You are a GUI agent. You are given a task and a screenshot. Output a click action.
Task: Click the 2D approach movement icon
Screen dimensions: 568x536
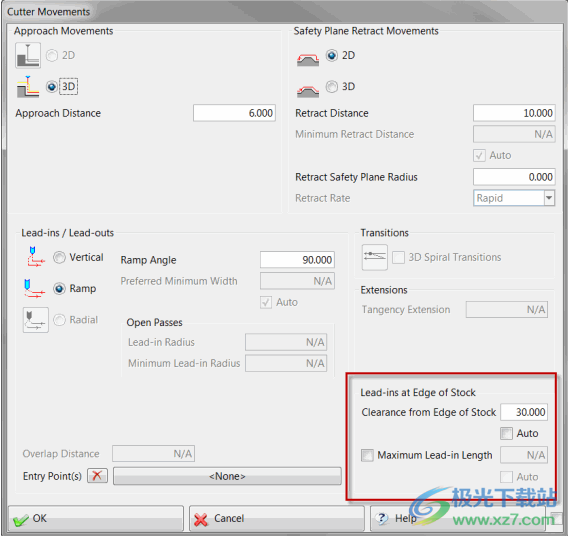tap(28, 55)
